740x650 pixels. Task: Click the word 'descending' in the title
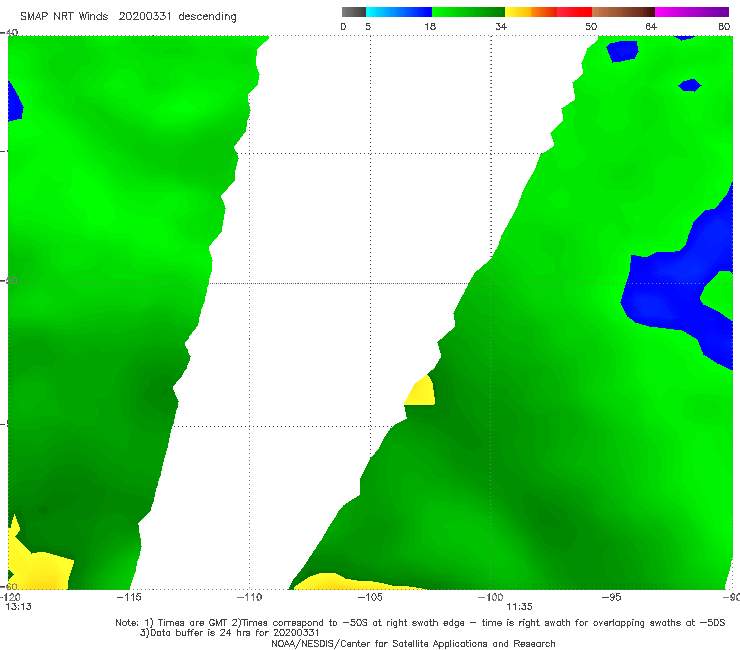pos(207,17)
